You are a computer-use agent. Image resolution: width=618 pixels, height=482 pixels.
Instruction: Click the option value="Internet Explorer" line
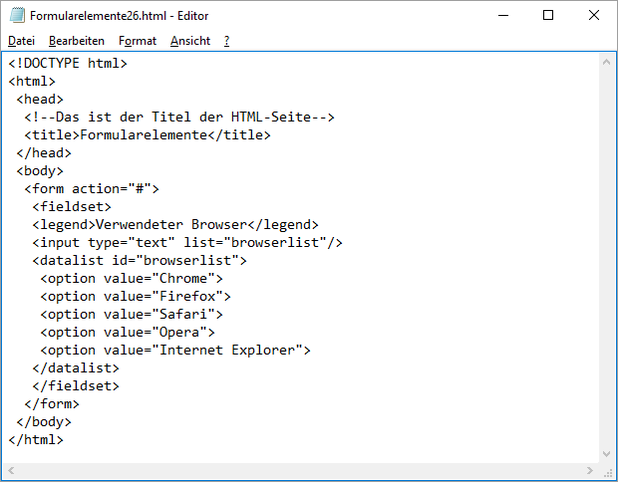[x=175, y=350]
